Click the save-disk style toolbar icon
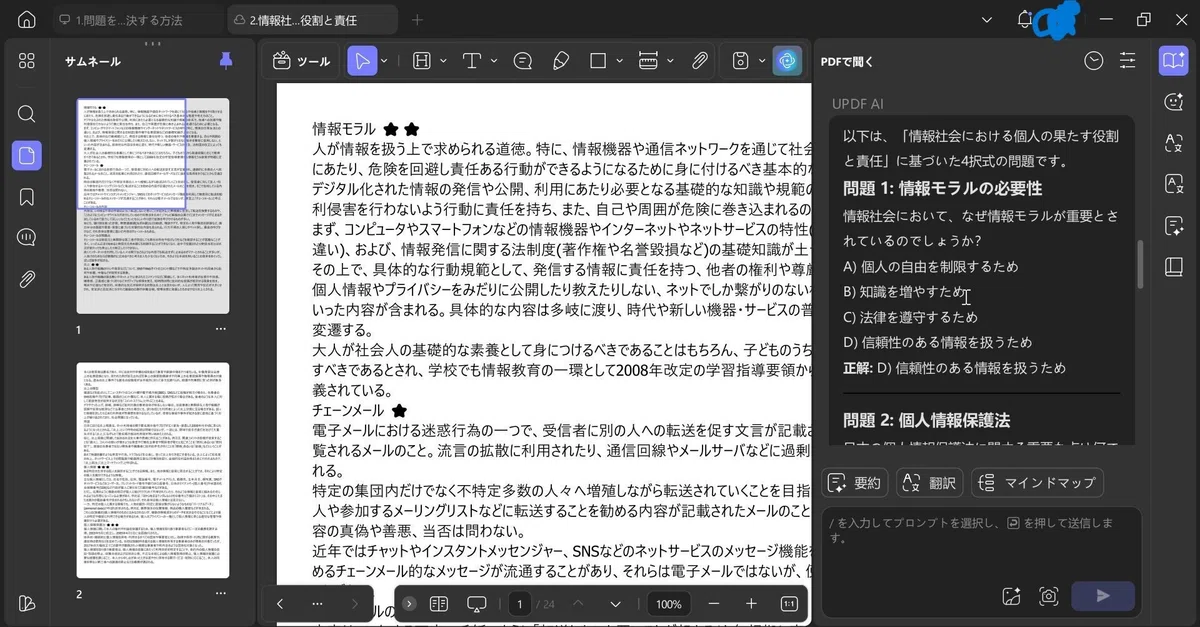Image resolution: width=1200 pixels, height=627 pixels. pyautogui.click(x=741, y=61)
